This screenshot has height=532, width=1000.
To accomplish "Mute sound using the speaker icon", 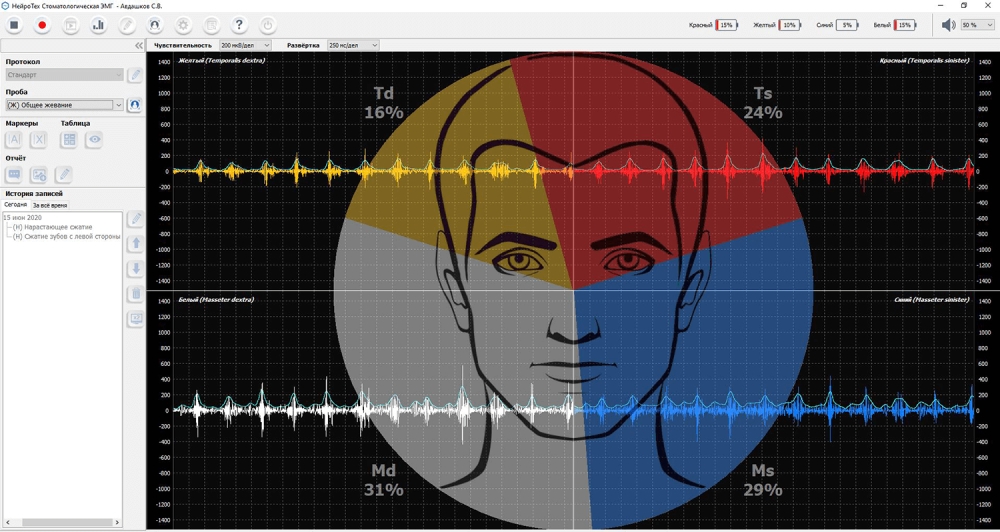I will [x=948, y=25].
